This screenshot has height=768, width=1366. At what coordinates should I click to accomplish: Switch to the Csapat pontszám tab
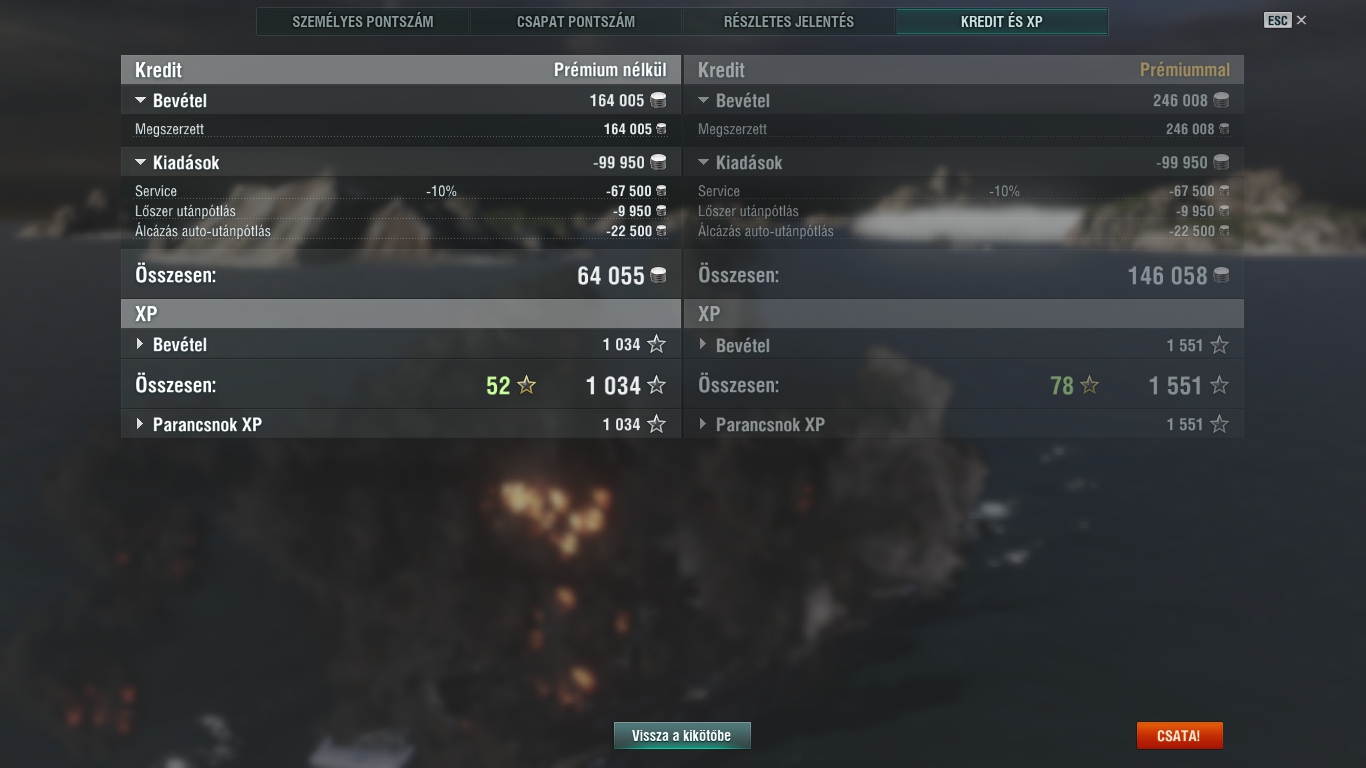pyautogui.click(x=576, y=21)
